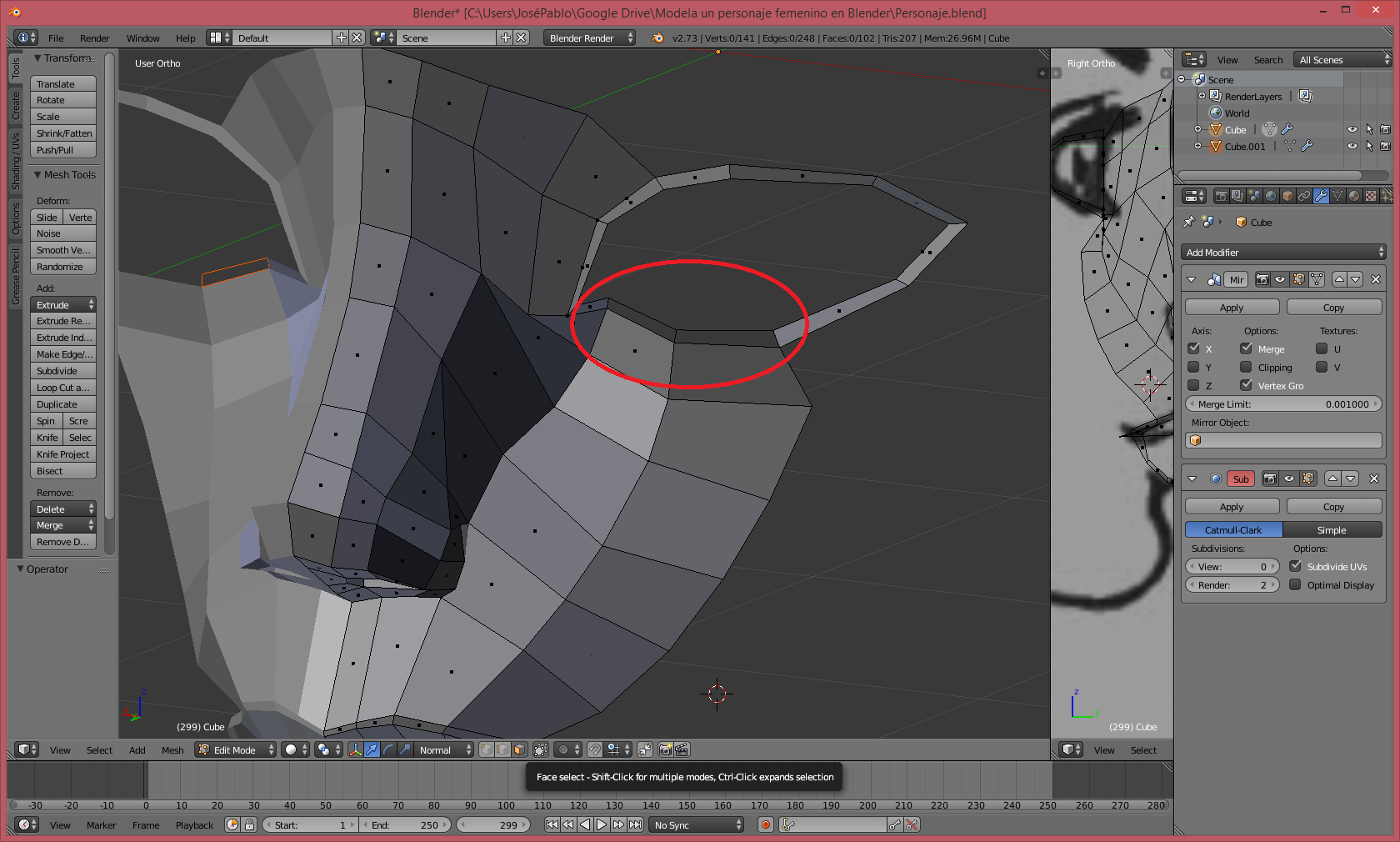Click the pin icon beside Cube breadcrumb
Screen dimensions: 1400x842
click(x=1189, y=222)
